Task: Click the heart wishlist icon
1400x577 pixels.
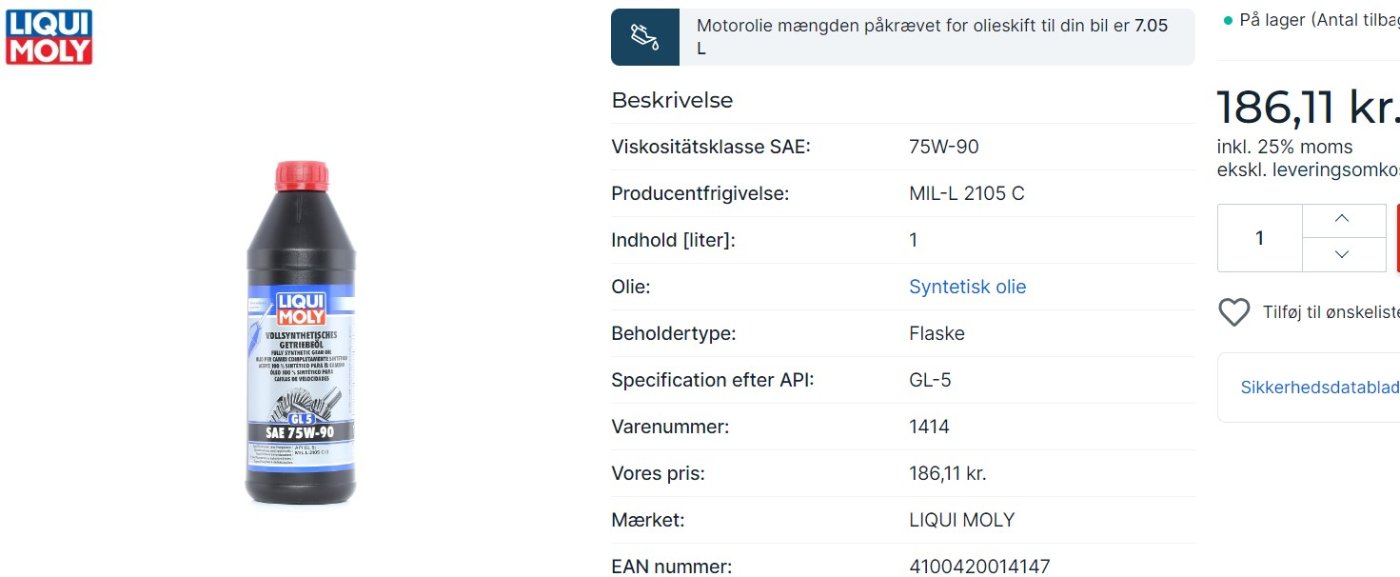Action: click(x=1234, y=312)
